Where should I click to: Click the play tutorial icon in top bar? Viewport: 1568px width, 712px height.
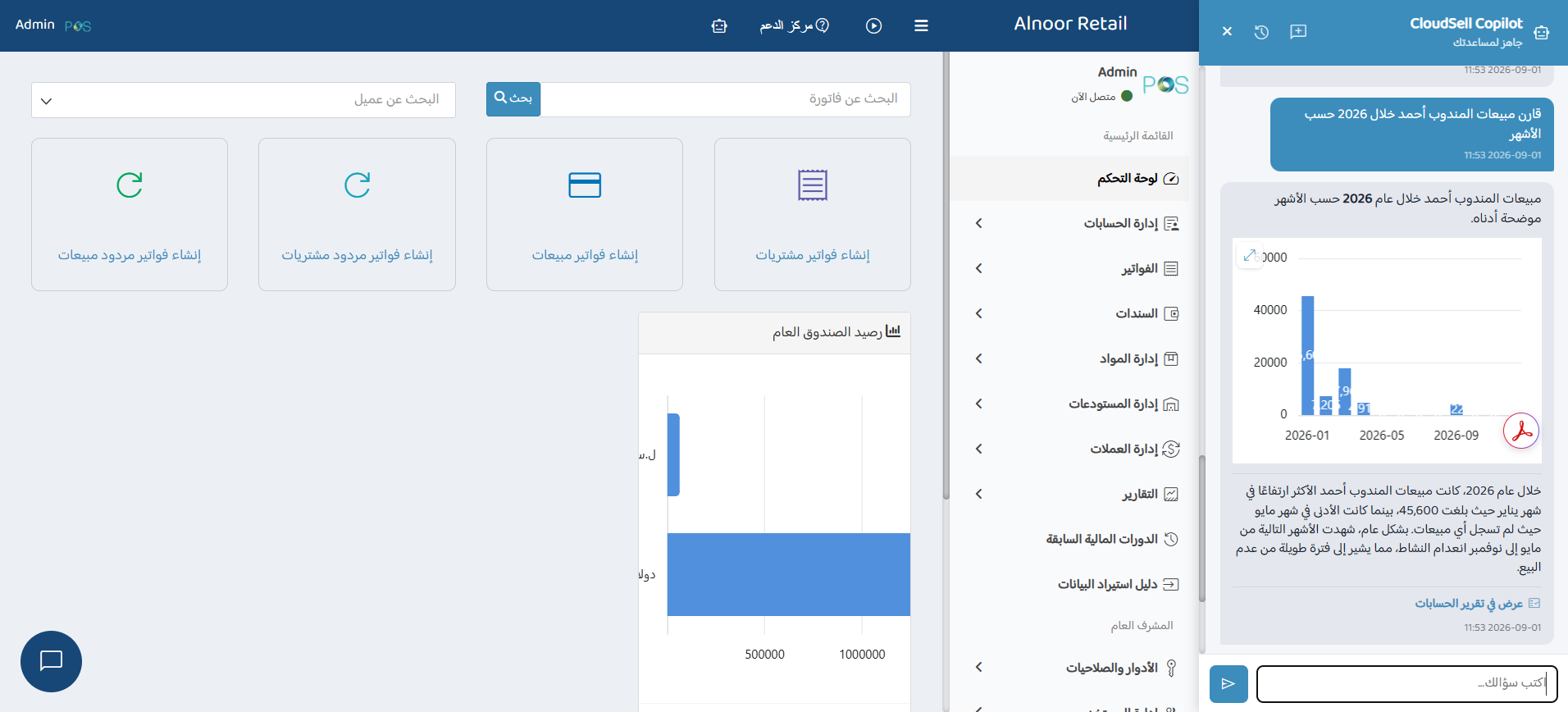point(874,26)
